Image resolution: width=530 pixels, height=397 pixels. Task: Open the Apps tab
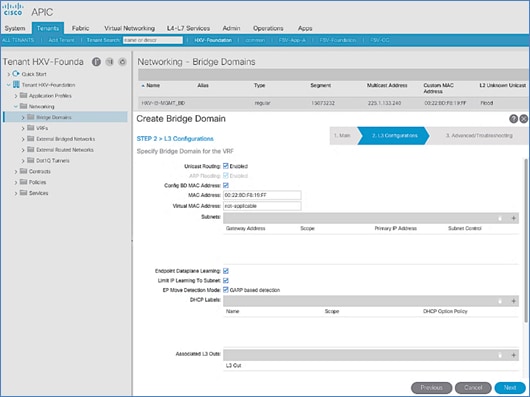pos(305,28)
